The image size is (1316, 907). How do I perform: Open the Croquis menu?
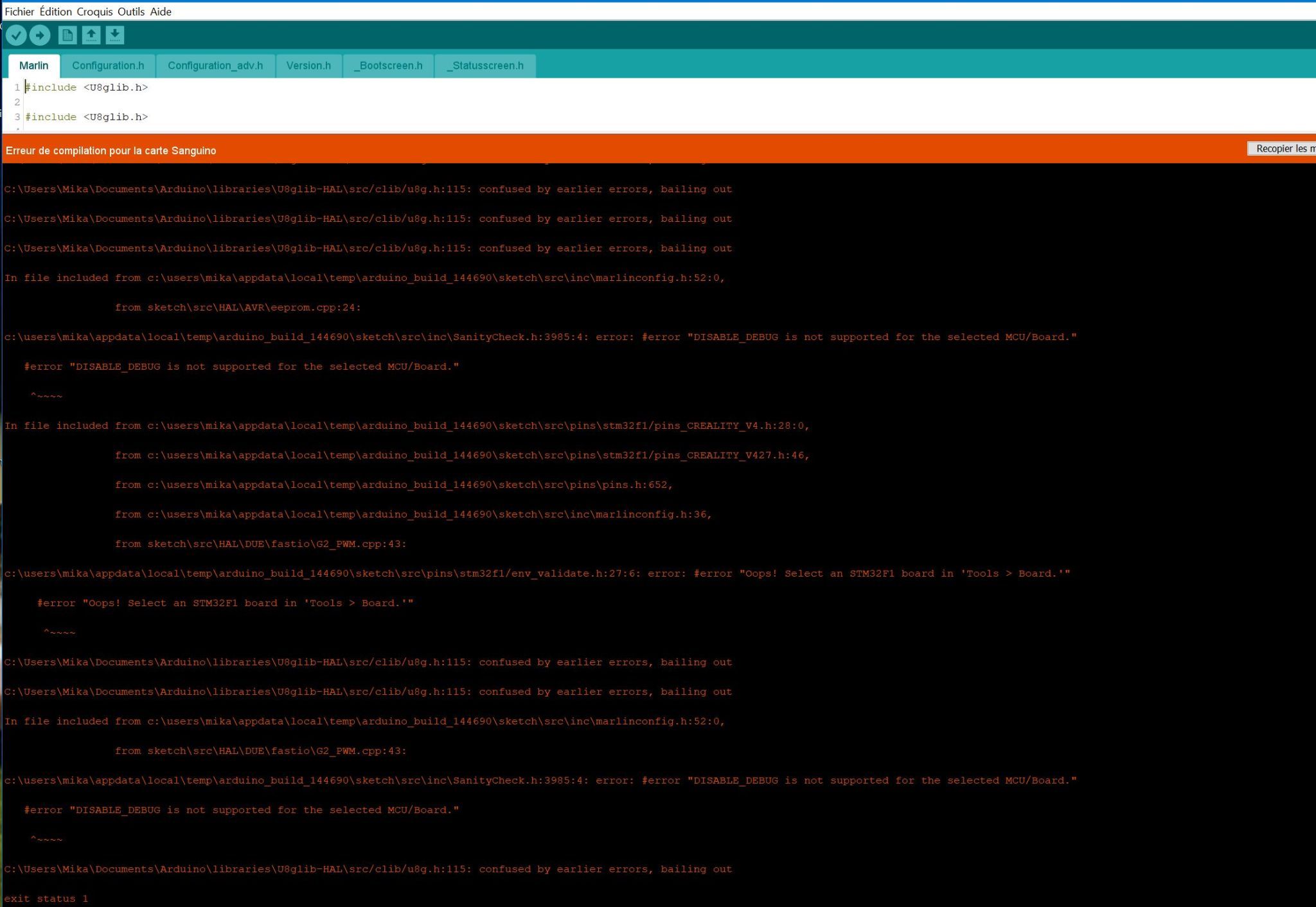(x=94, y=12)
